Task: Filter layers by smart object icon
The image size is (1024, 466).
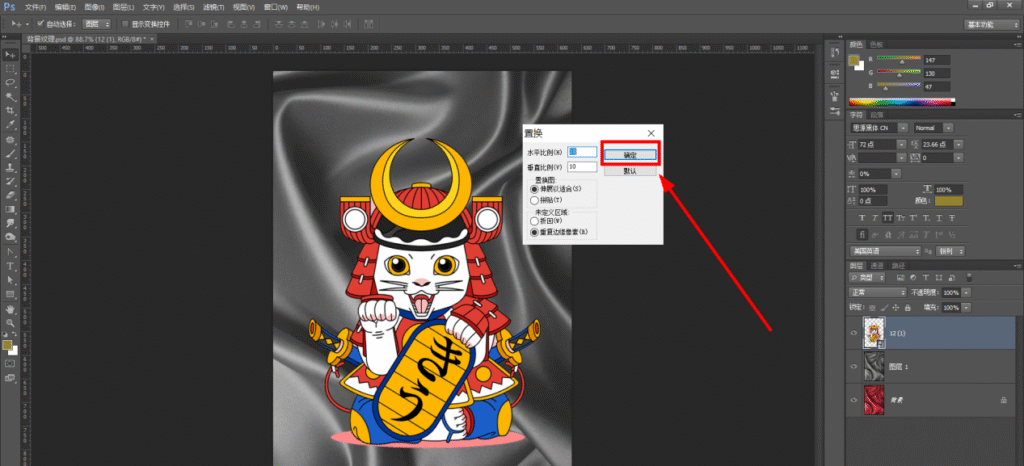Action: 952,277
